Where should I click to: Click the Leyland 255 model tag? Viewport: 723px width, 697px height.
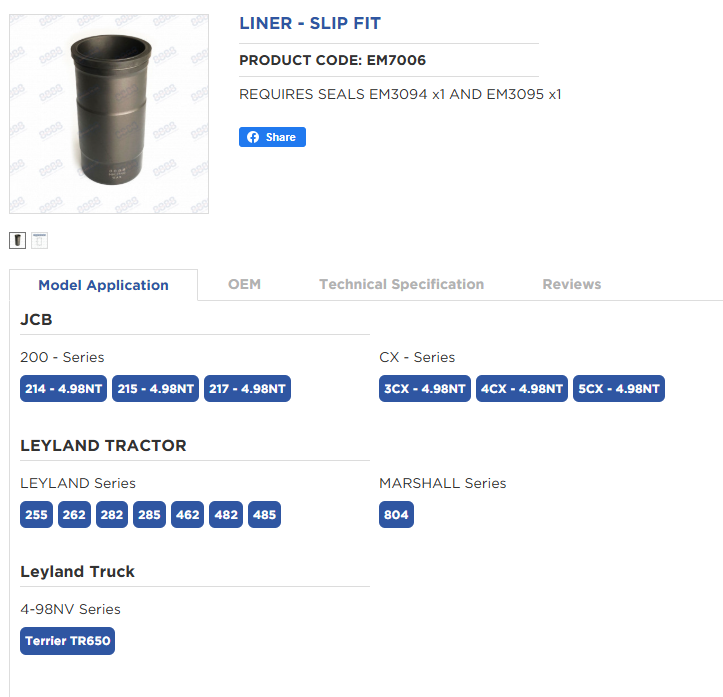click(x=37, y=515)
